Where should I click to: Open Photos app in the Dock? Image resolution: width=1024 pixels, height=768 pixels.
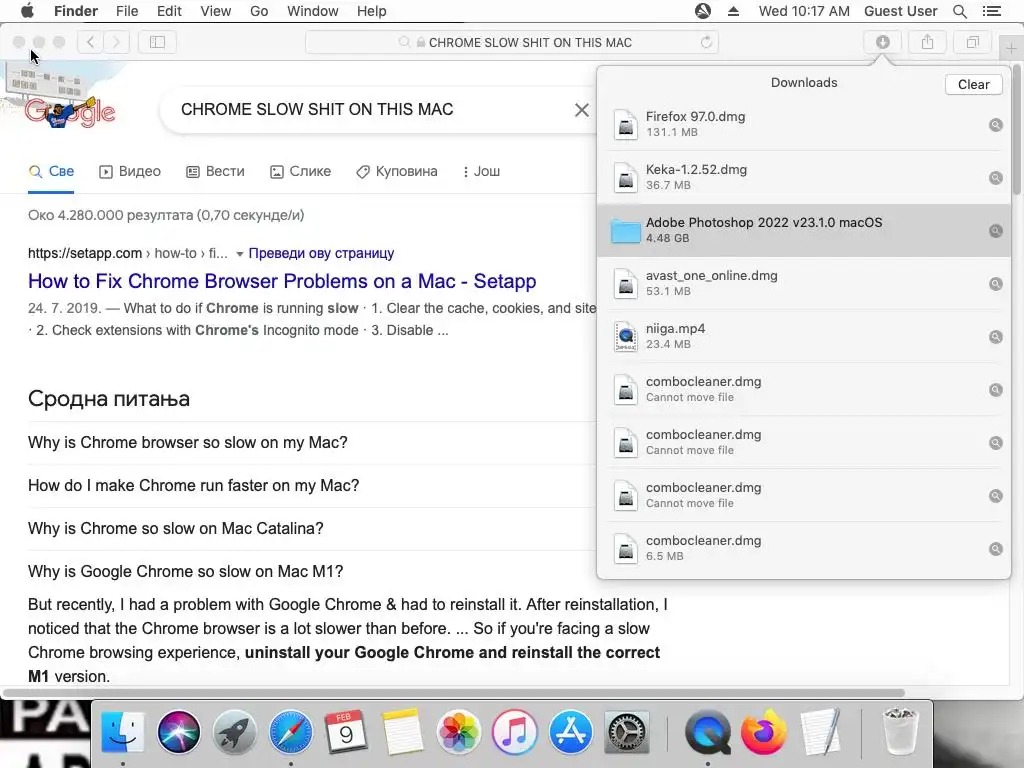458,731
